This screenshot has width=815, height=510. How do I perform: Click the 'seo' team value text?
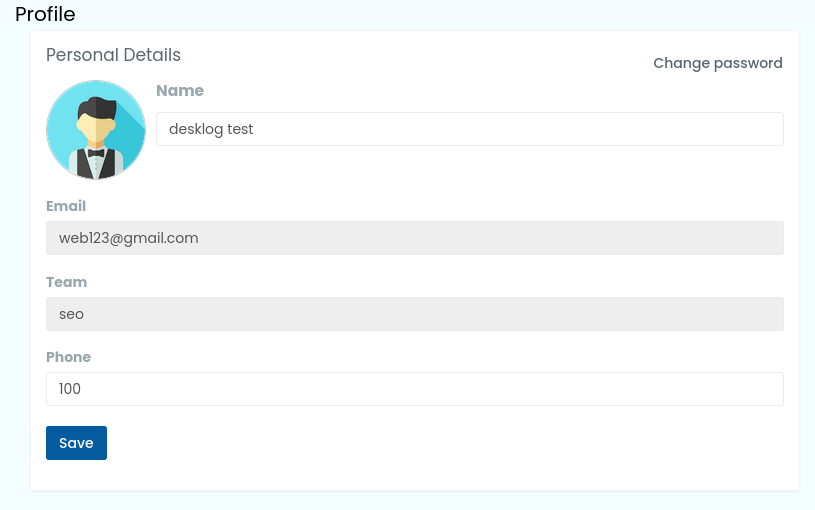pos(71,315)
